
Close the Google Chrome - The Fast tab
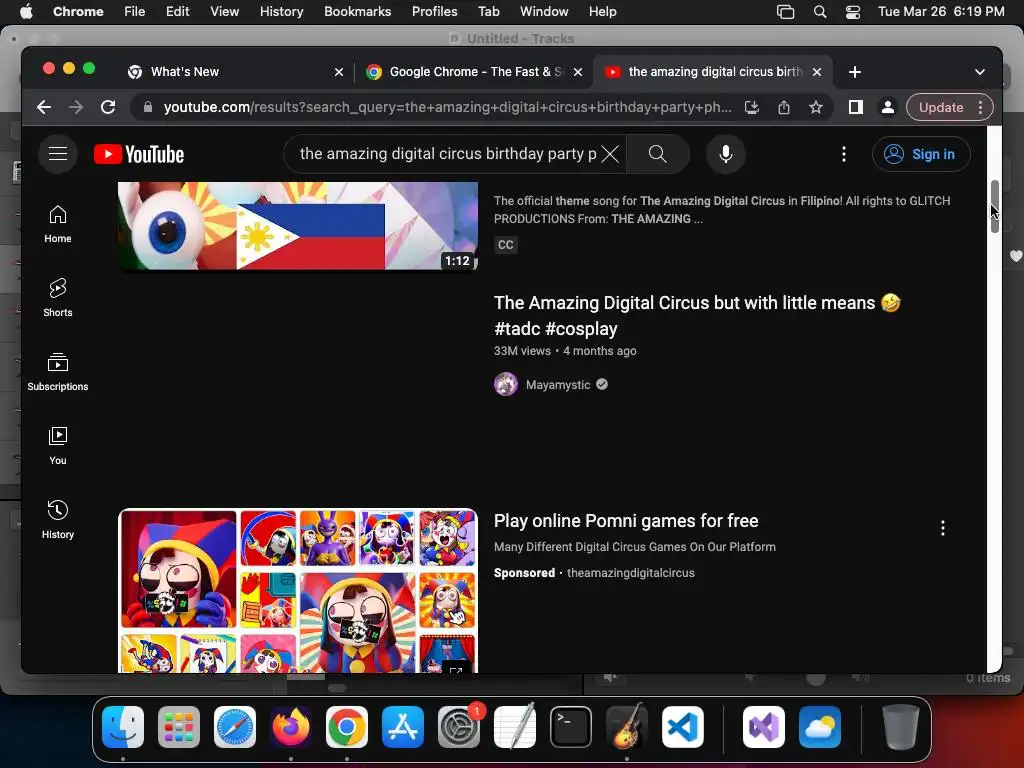point(578,72)
